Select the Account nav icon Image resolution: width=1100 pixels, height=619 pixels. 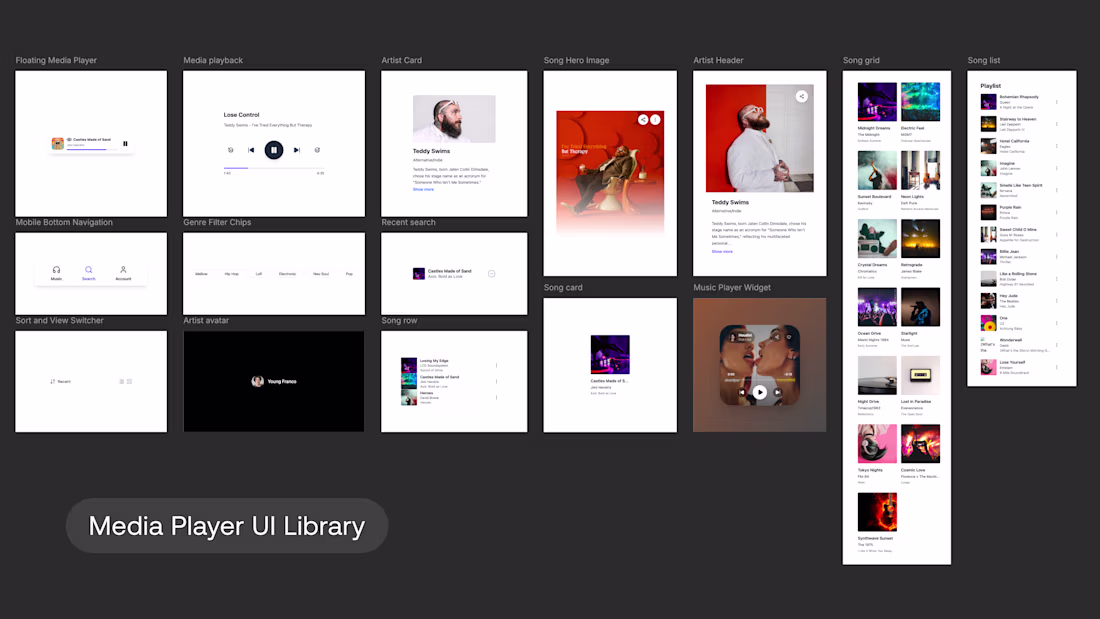tap(123, 269)
